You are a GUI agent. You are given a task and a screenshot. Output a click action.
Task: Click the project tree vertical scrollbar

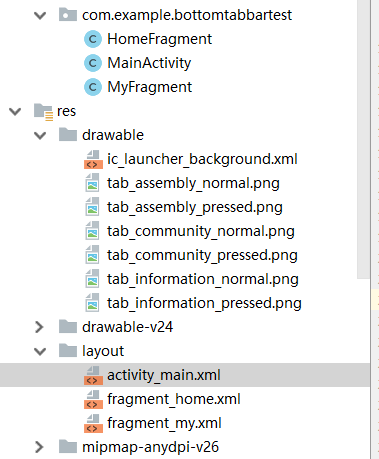point(363,139)
